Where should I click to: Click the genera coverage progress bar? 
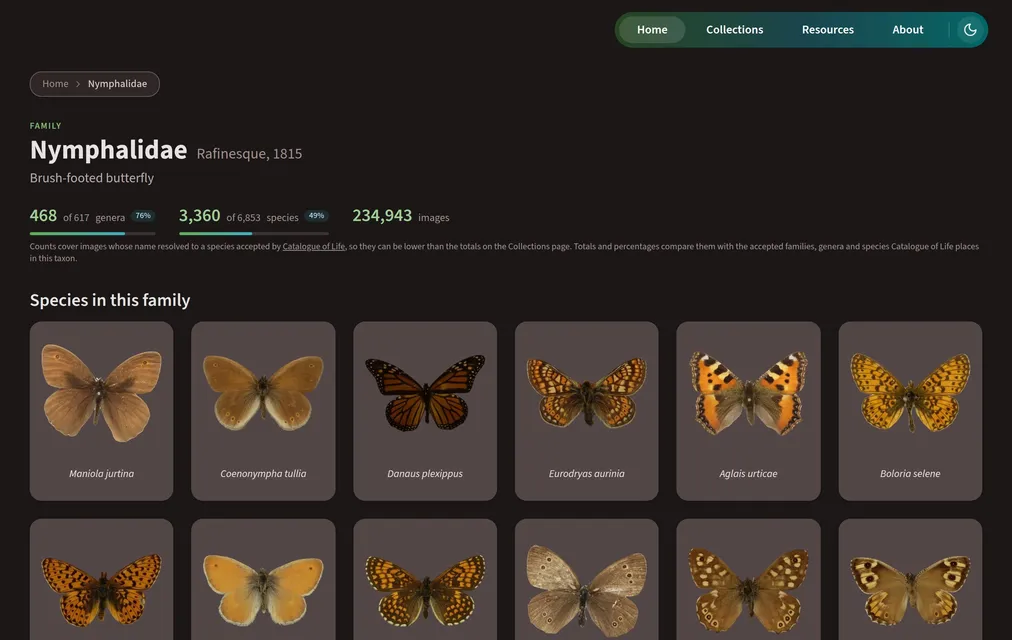[x=93, y=234]
